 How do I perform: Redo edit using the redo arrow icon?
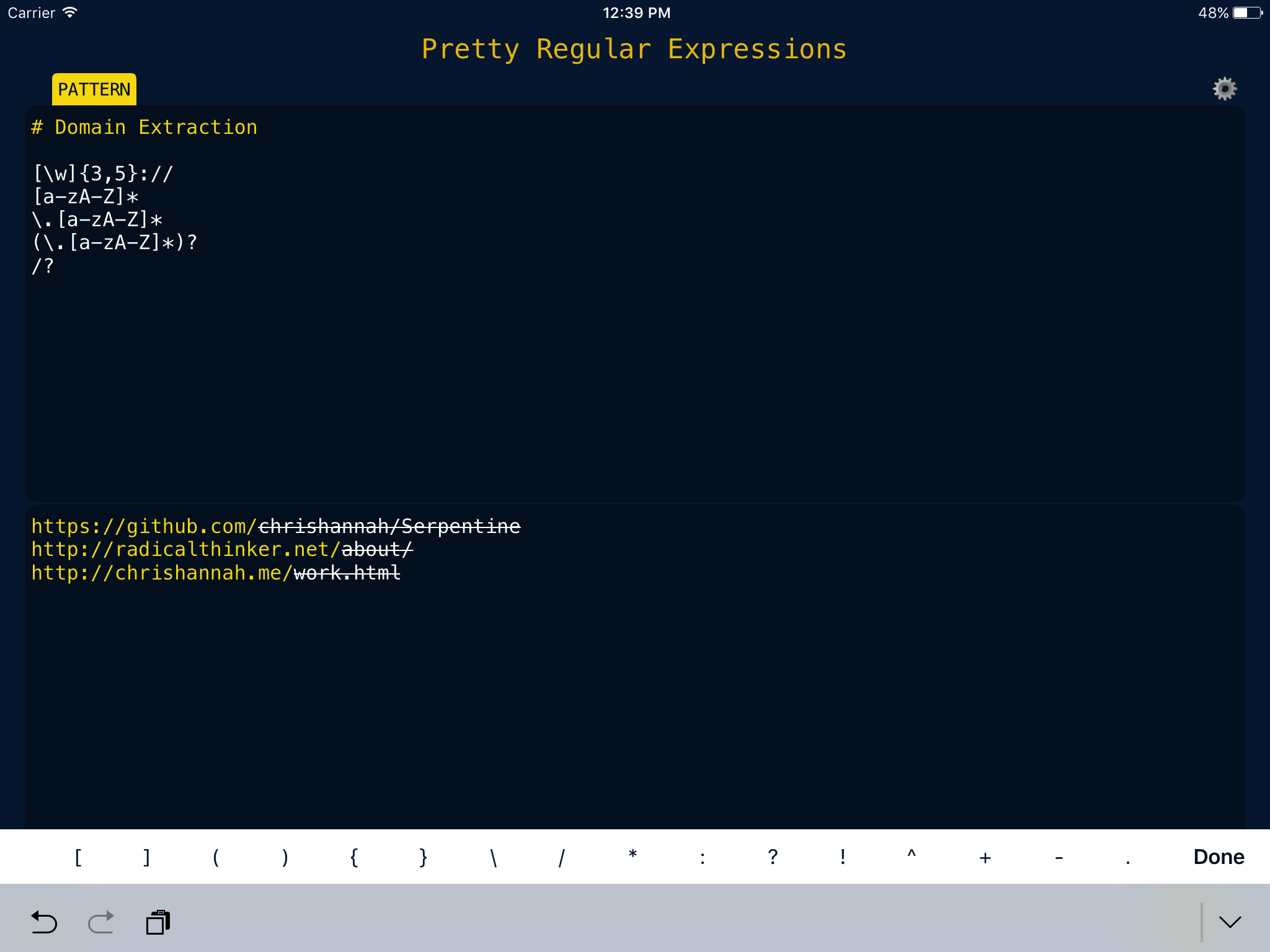click(x=101, y=923)
